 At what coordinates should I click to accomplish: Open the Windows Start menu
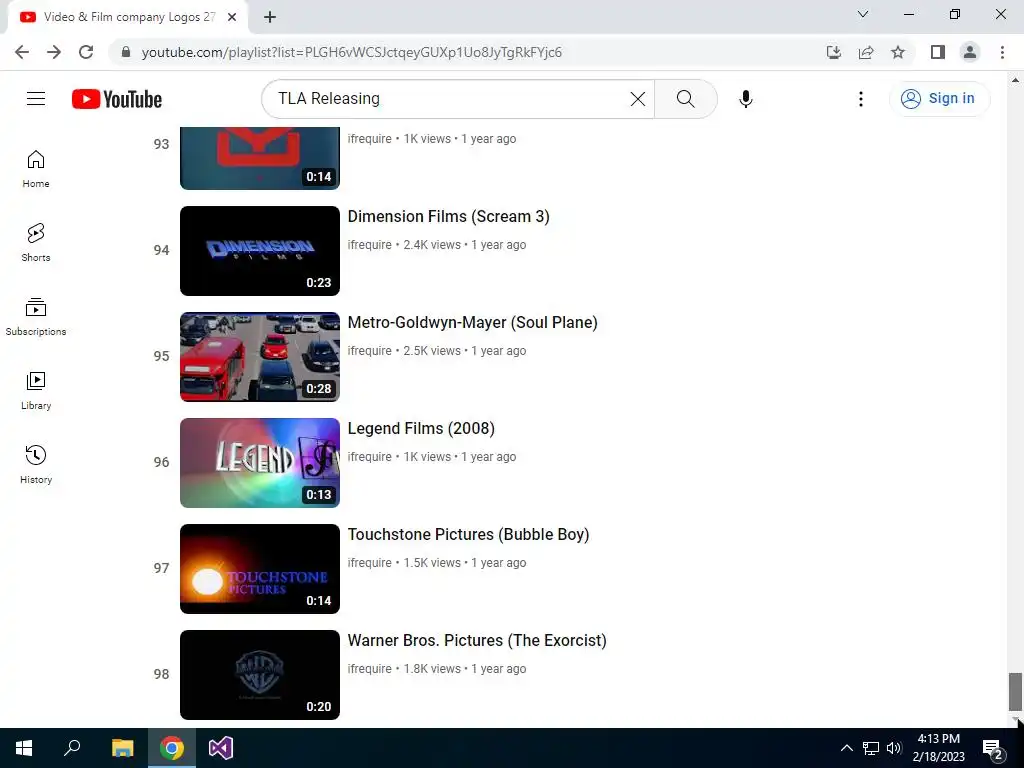(x=24, y=748)
